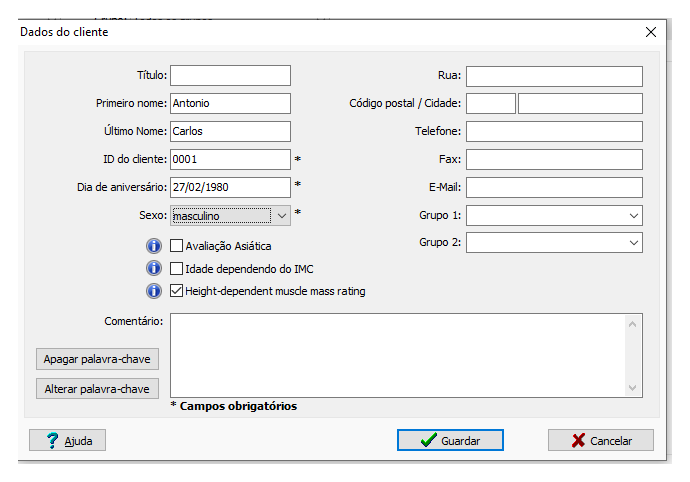
Task: Open Ajuda help
Action: coord(67,440)
